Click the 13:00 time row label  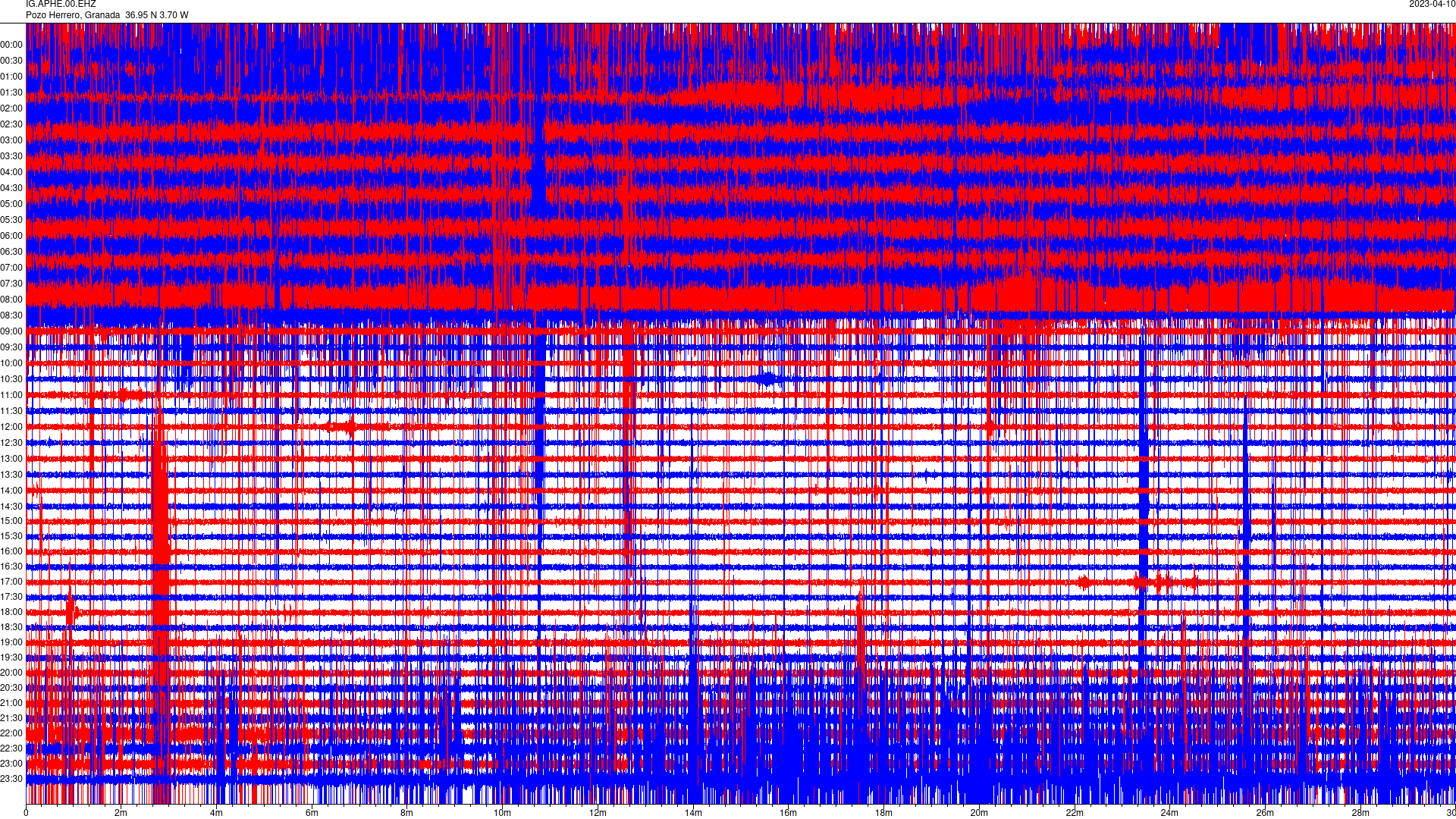[11, 459]
